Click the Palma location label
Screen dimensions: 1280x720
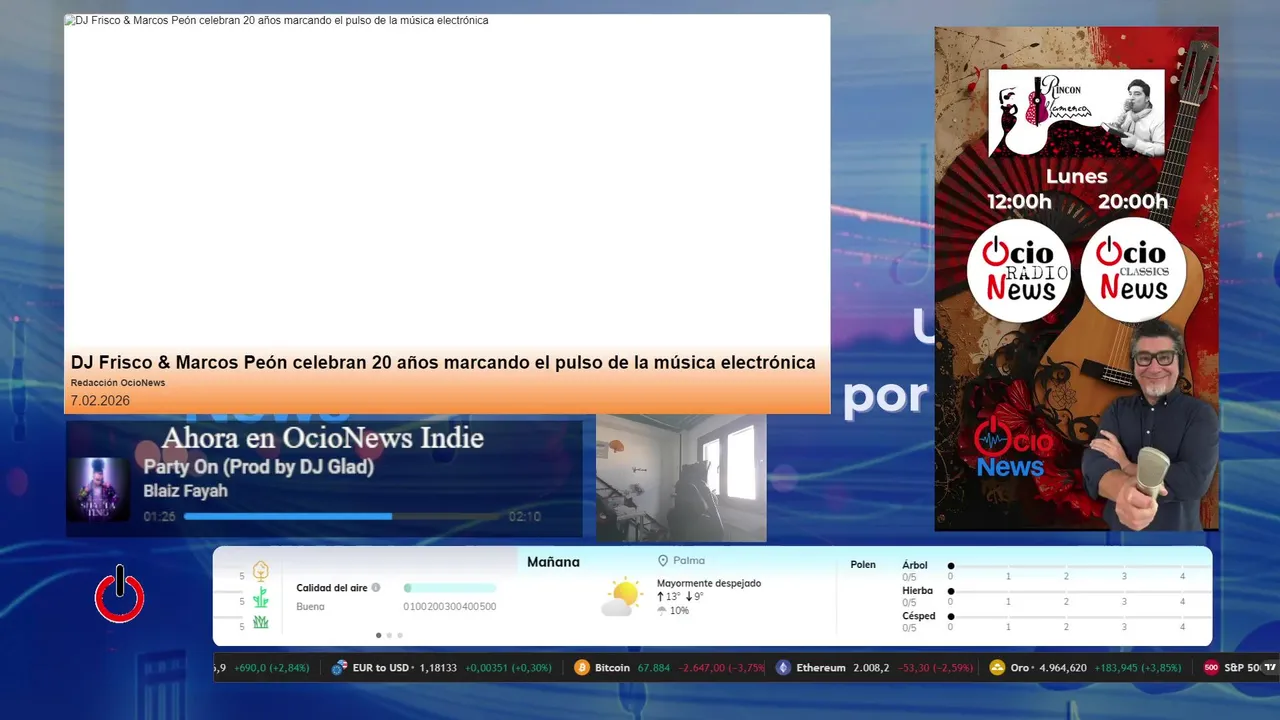click(689, 561)
